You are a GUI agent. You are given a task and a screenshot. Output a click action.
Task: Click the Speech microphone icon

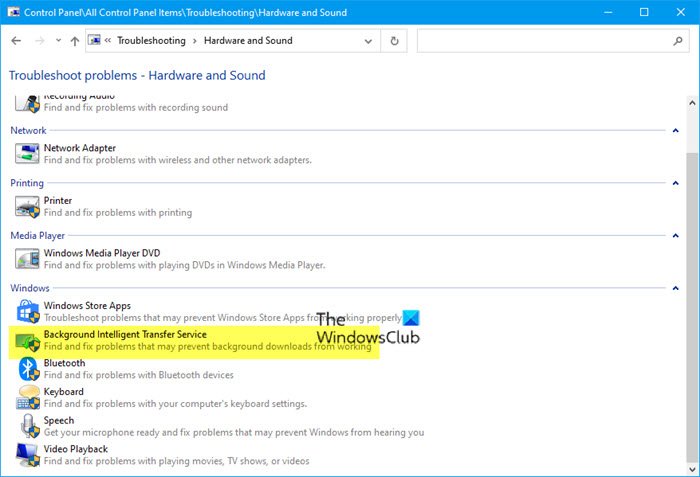click(x=30, y=426)
